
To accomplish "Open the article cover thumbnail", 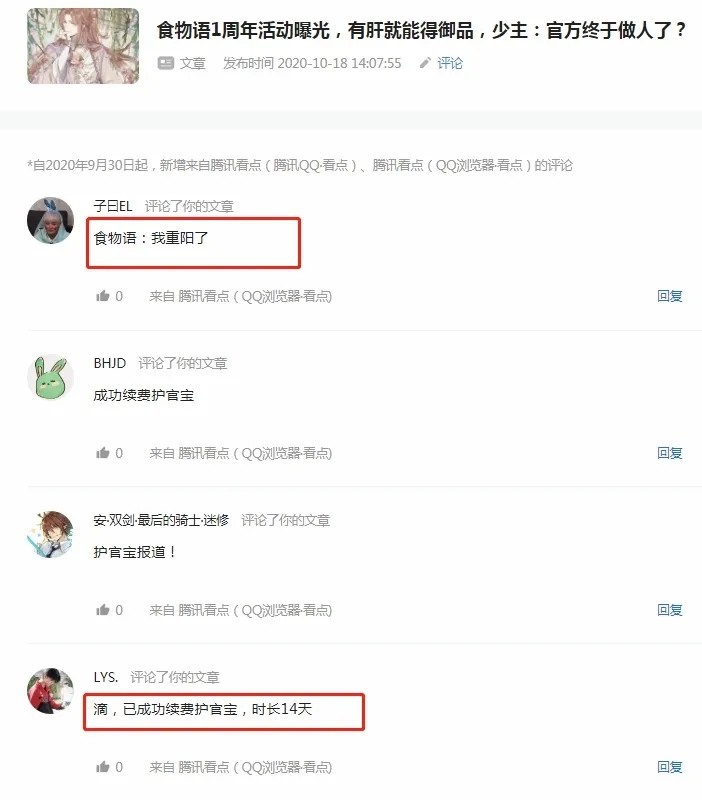I will coord(83,46).
